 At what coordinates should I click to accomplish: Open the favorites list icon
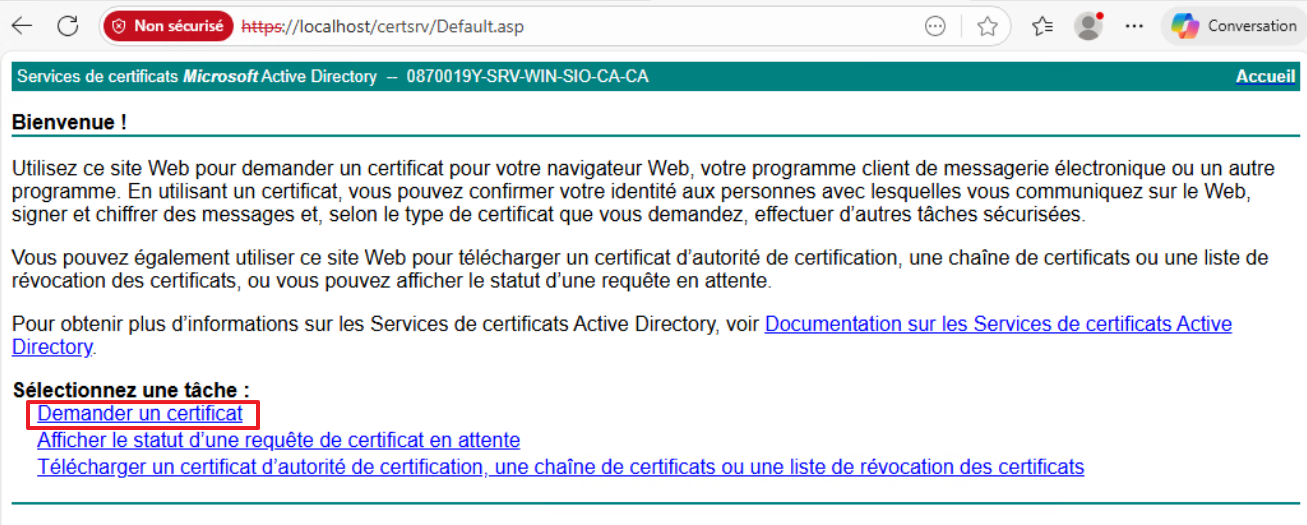click(x=1042, y=27)
